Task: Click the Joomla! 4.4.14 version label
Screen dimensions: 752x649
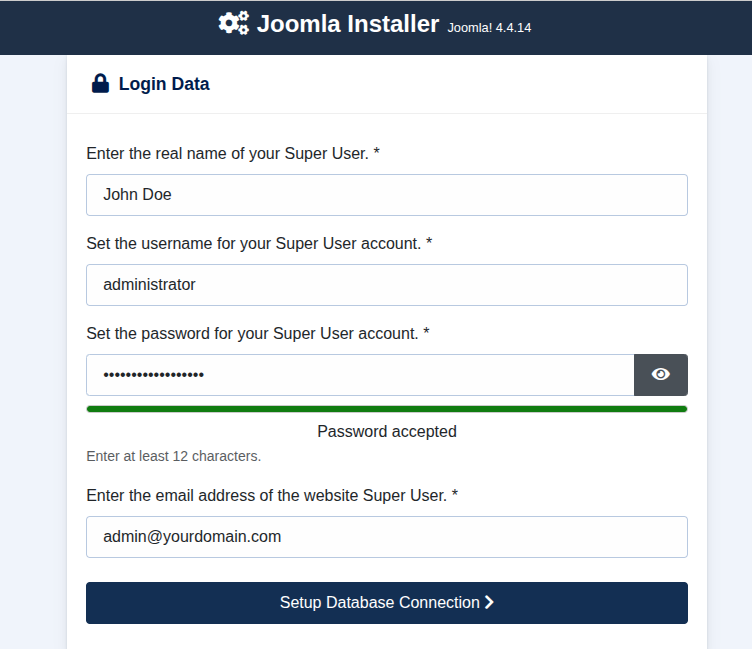Action: click(x=489, y=28)
